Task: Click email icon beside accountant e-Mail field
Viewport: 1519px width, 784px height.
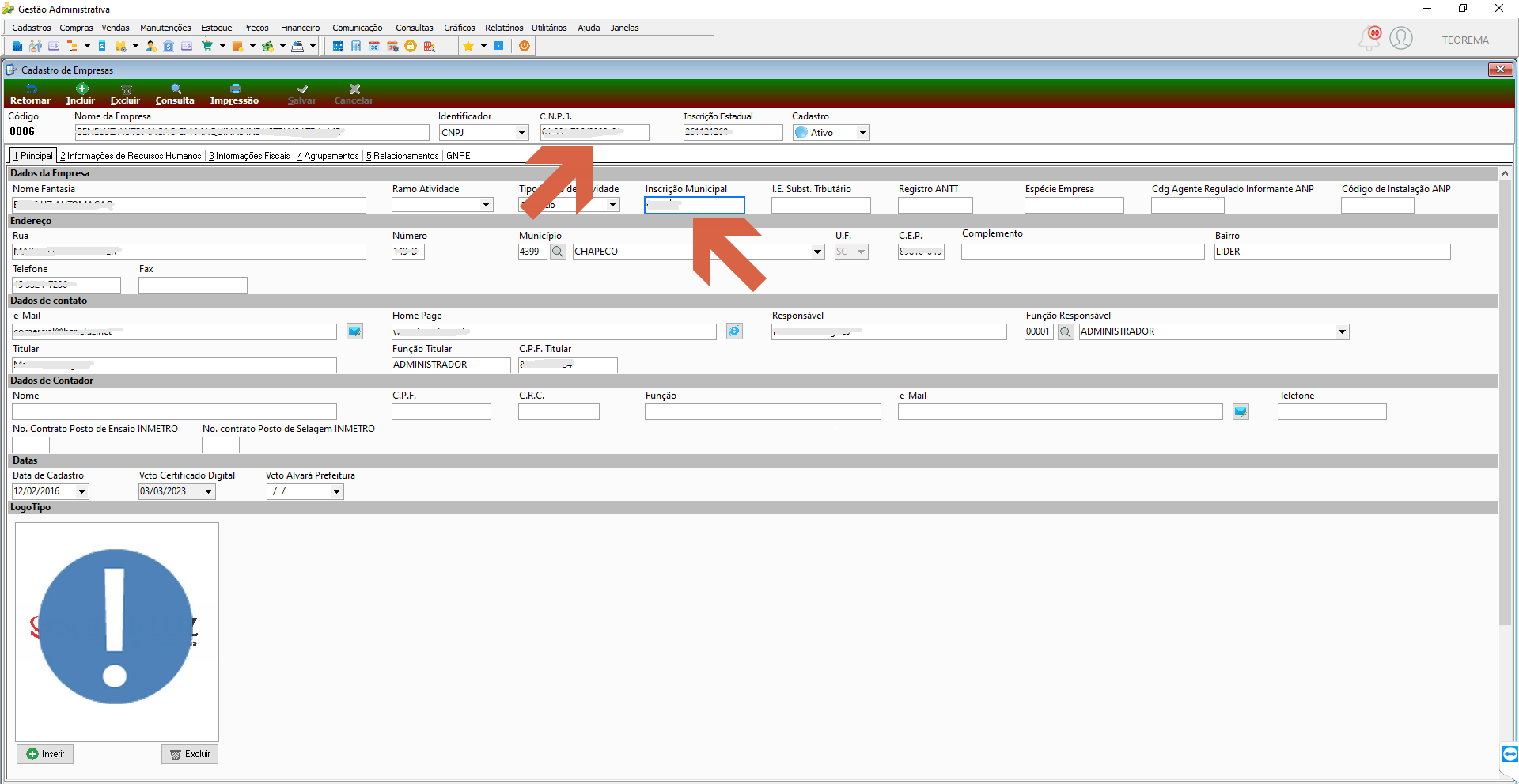Action: tap(1241, 411)
